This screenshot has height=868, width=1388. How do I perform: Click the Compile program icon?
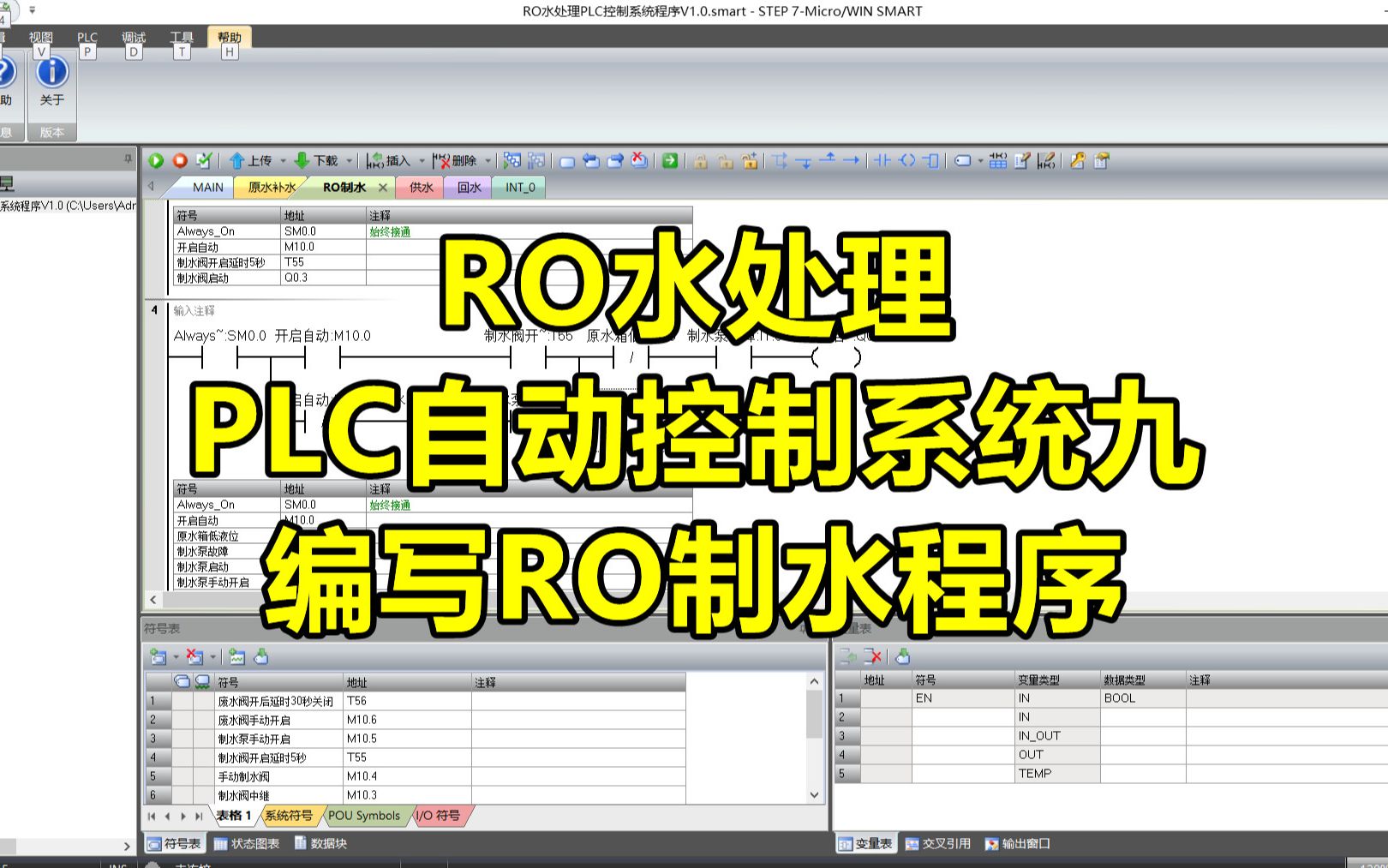(x=204, y=160)
